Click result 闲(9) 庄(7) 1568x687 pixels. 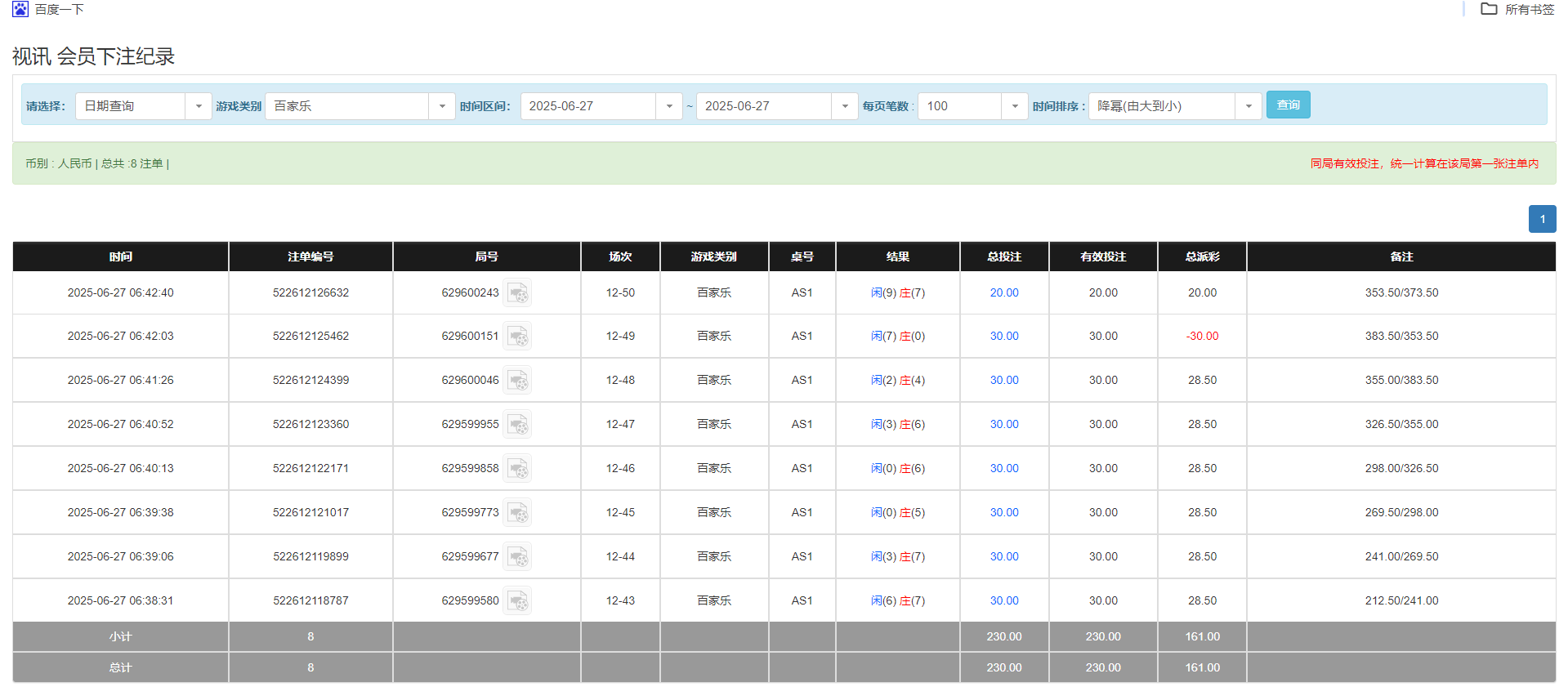tap(898, 292)
